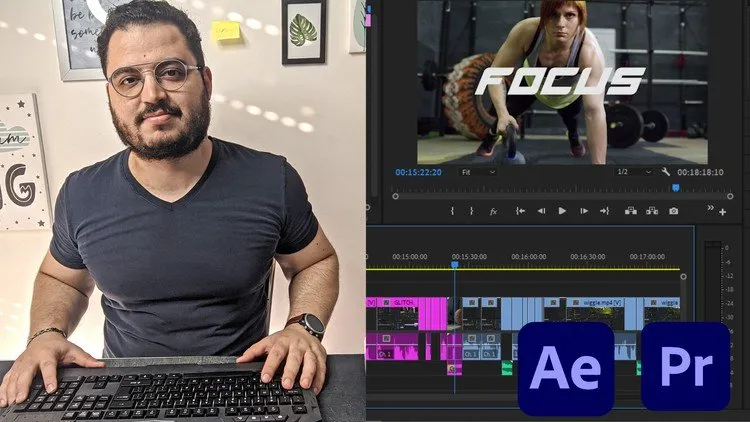Open the Button Editor plus icon
750x422 pixels.
pos(722,211)
